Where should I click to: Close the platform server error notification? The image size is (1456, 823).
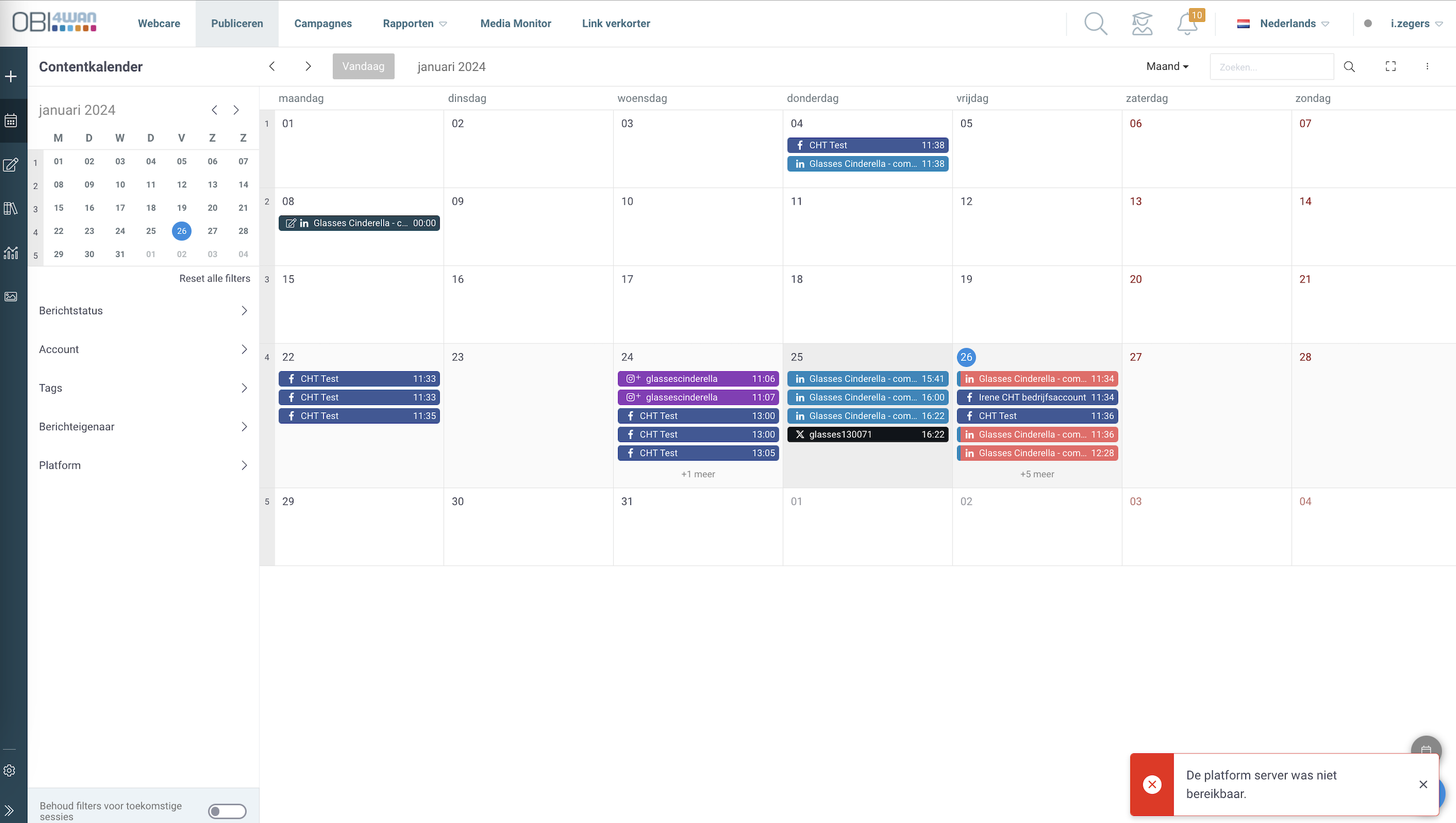1423,784
